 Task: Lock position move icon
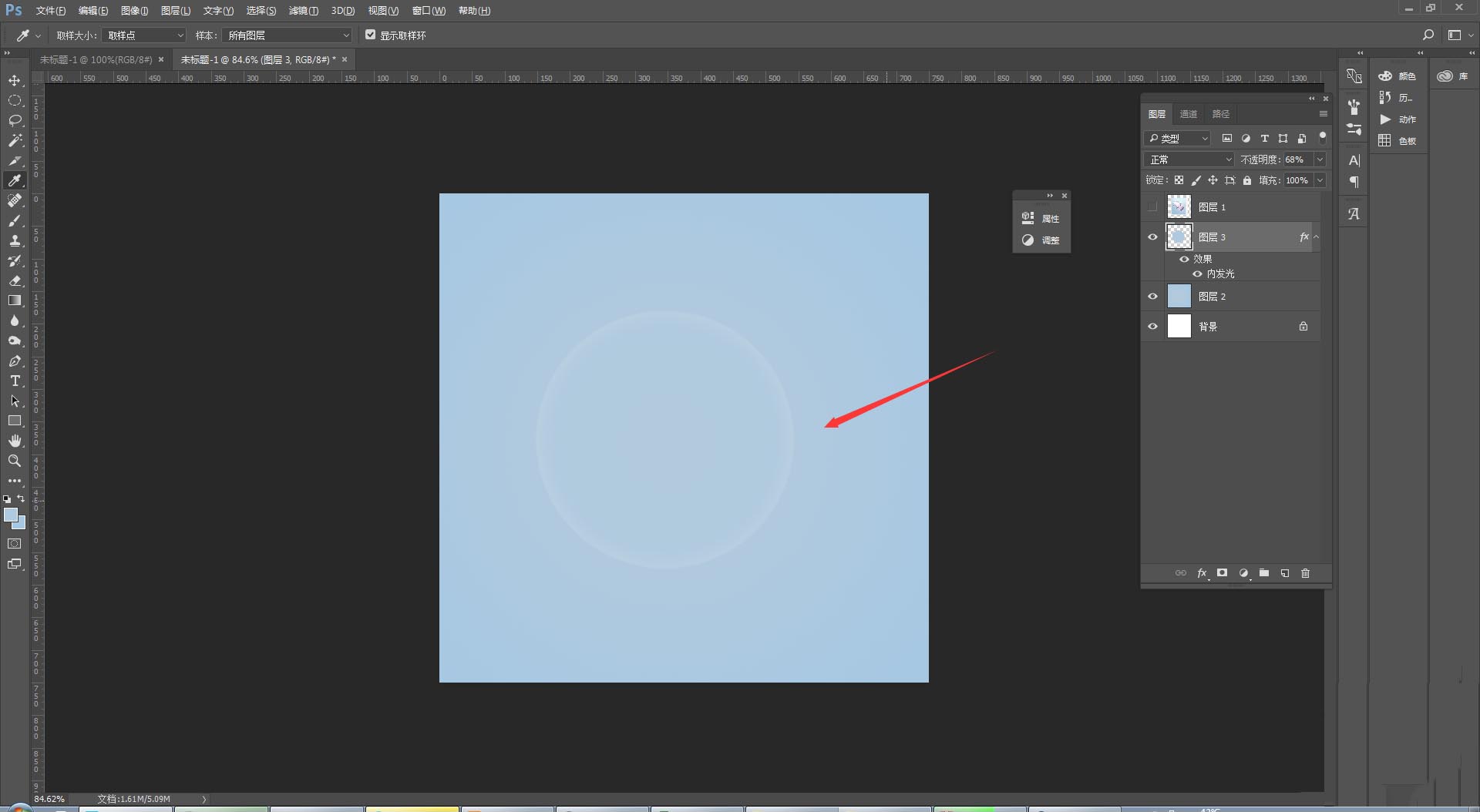pyautogui.click(x=1213, y=180)
